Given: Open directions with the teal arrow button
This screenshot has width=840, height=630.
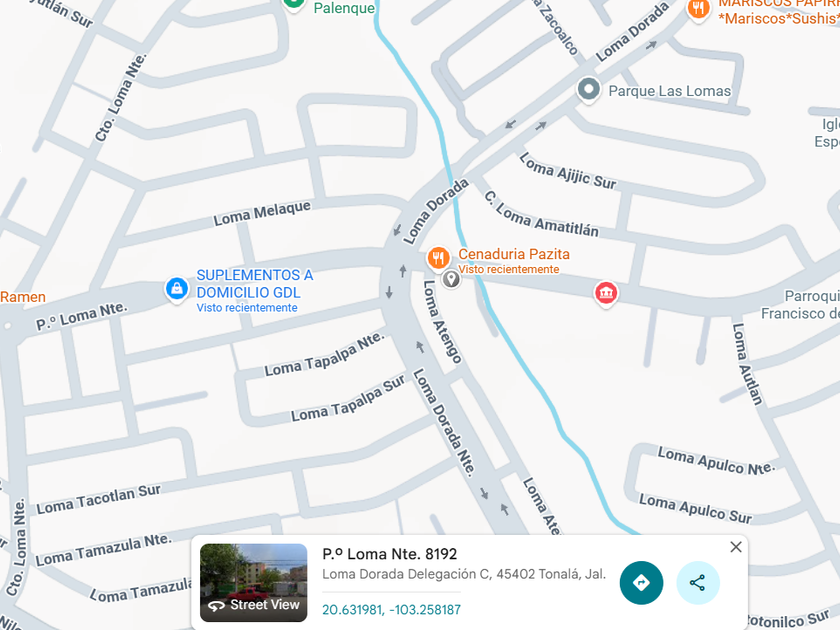Looking at the screenshot, I should [x=641, y=582].
